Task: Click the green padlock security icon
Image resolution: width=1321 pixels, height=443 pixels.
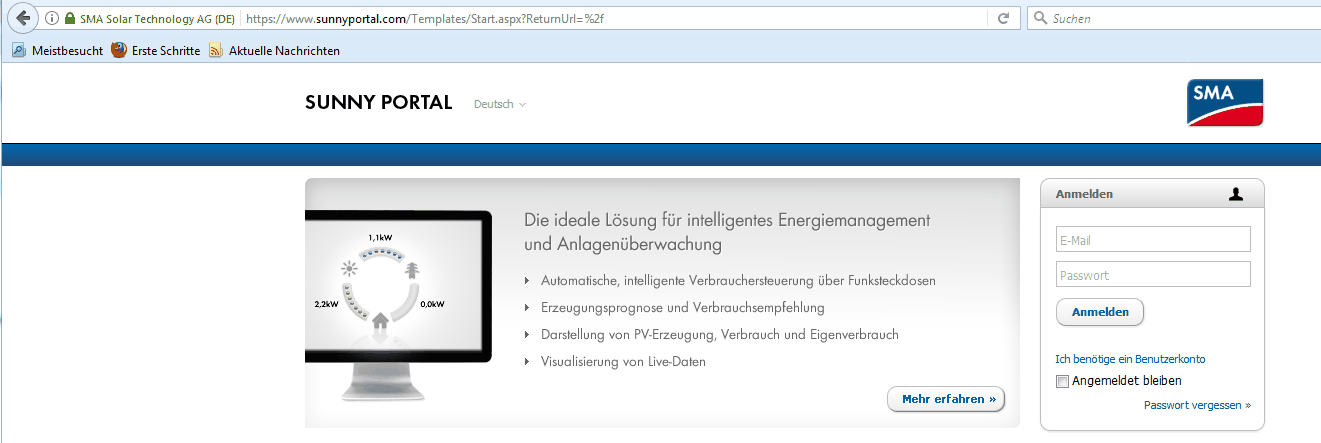Action: (69, 18)
